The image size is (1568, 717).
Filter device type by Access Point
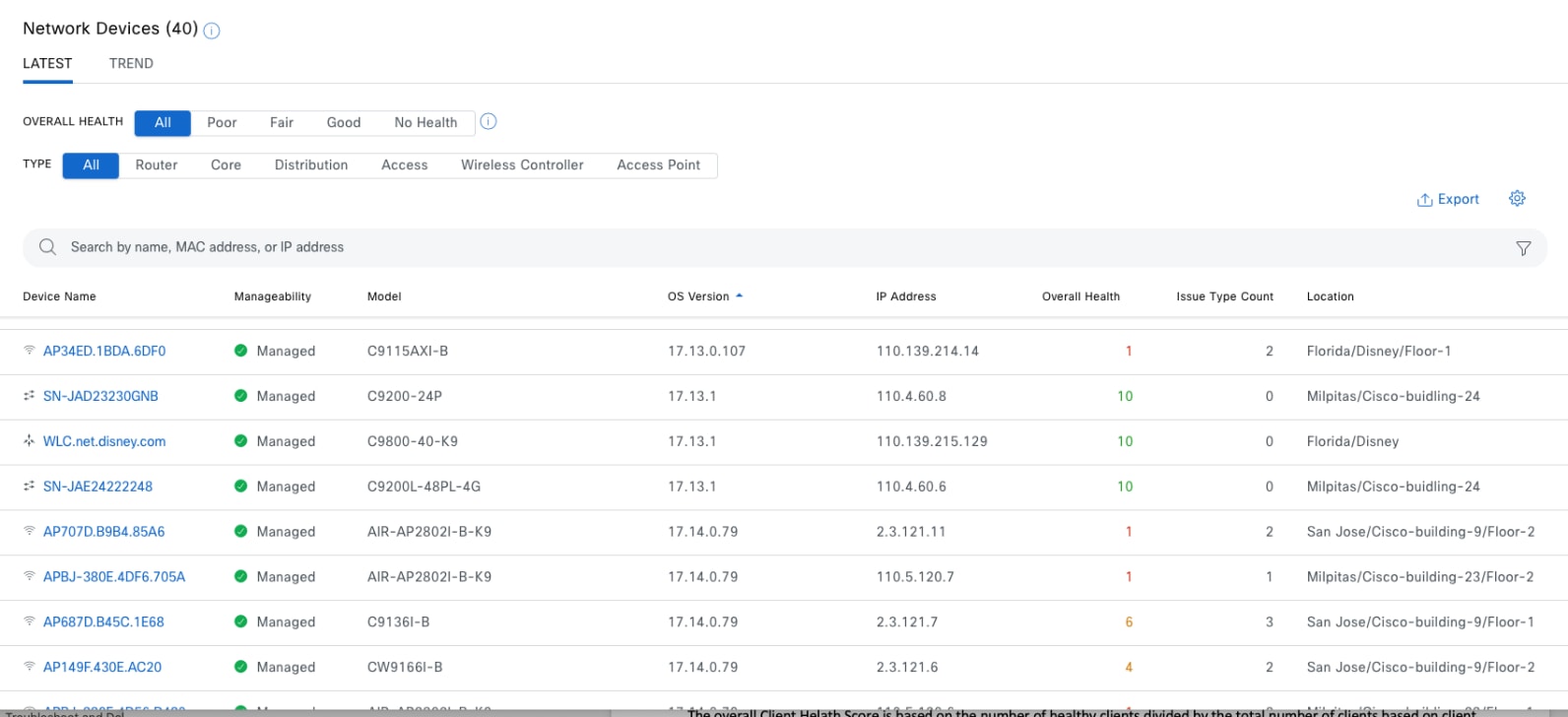[658, 165]
